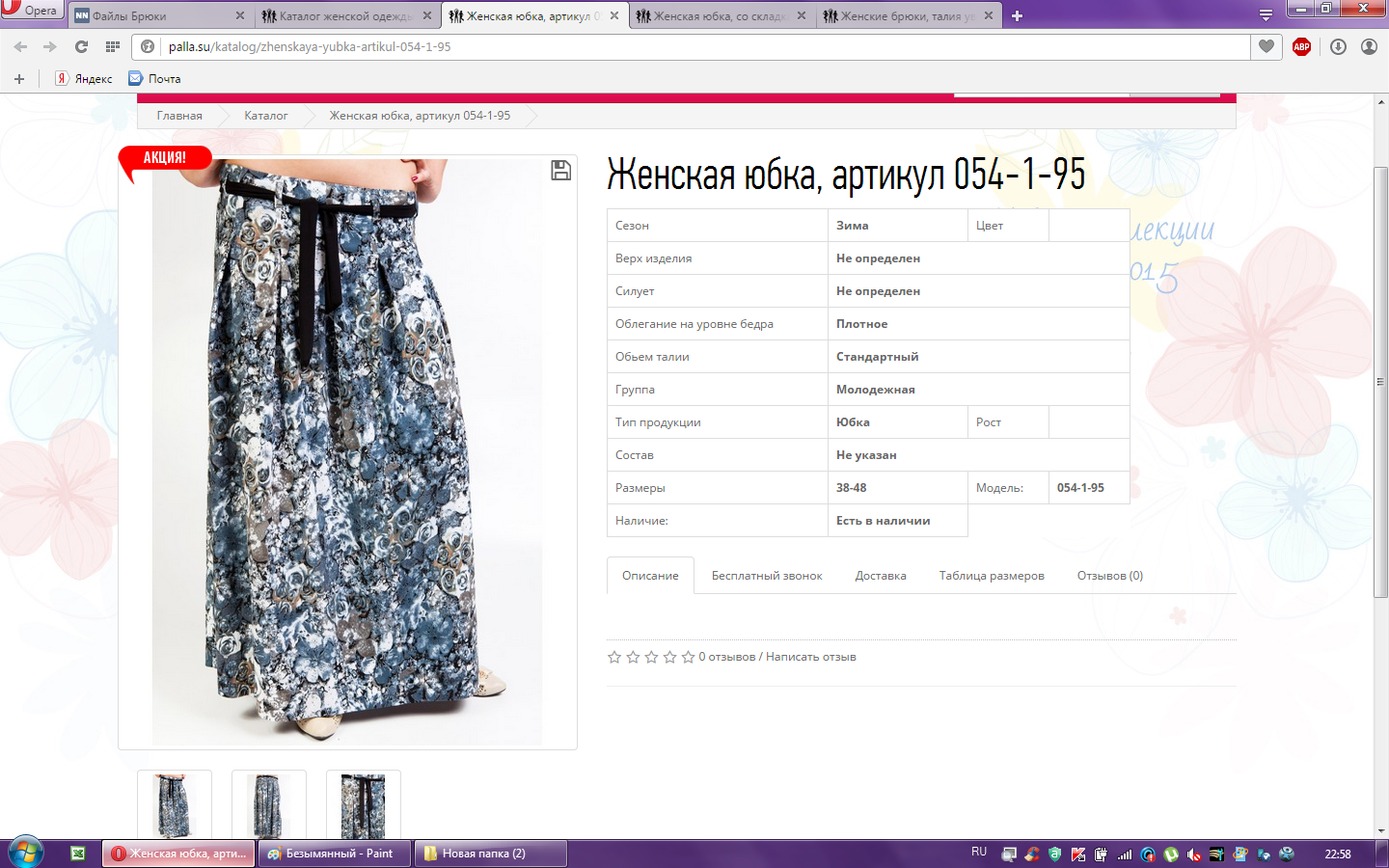Select the first skirt thumbnail

(x=175, y=805)
